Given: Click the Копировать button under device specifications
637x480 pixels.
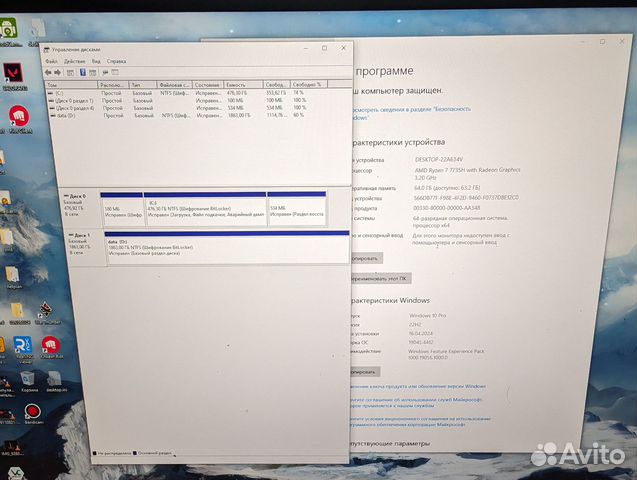Looking at the screenshot, I should [365, 258].
